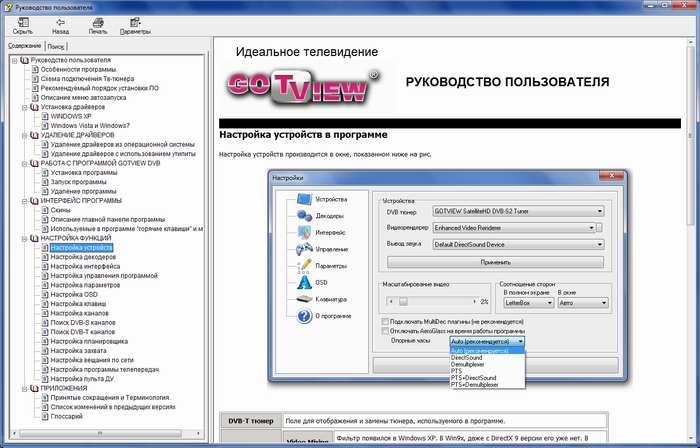Collapse the ПРИЛОЖЕНИЯ tree node

[25, 388]
